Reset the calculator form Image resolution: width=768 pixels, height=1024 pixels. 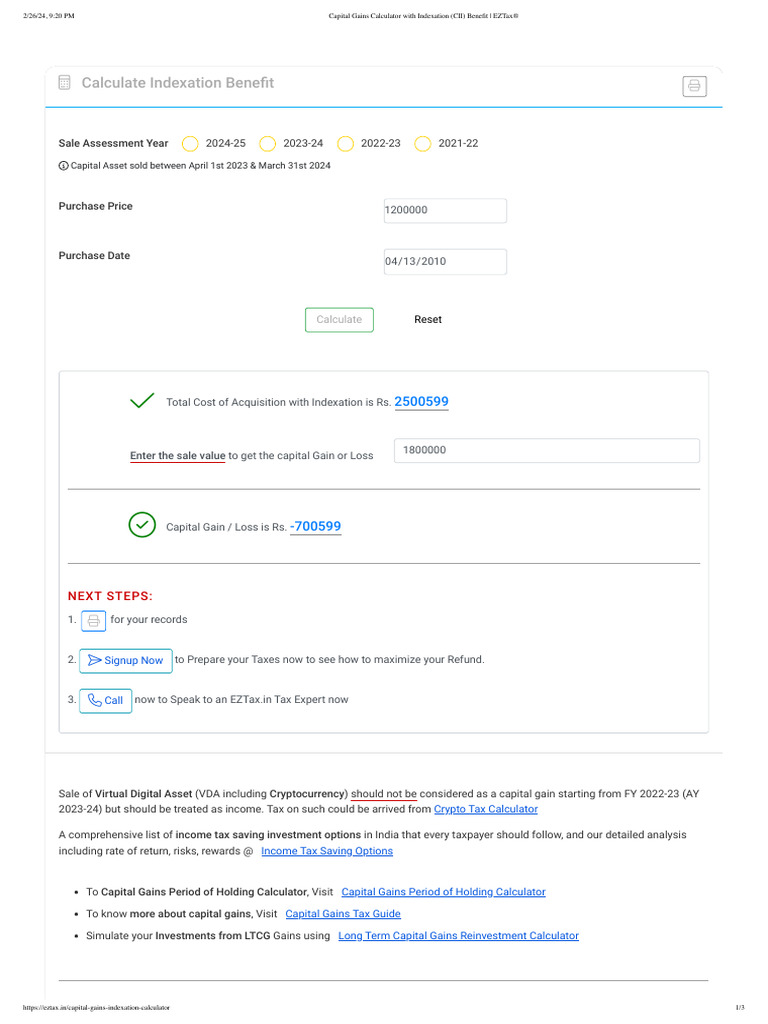tap(428, 320)
